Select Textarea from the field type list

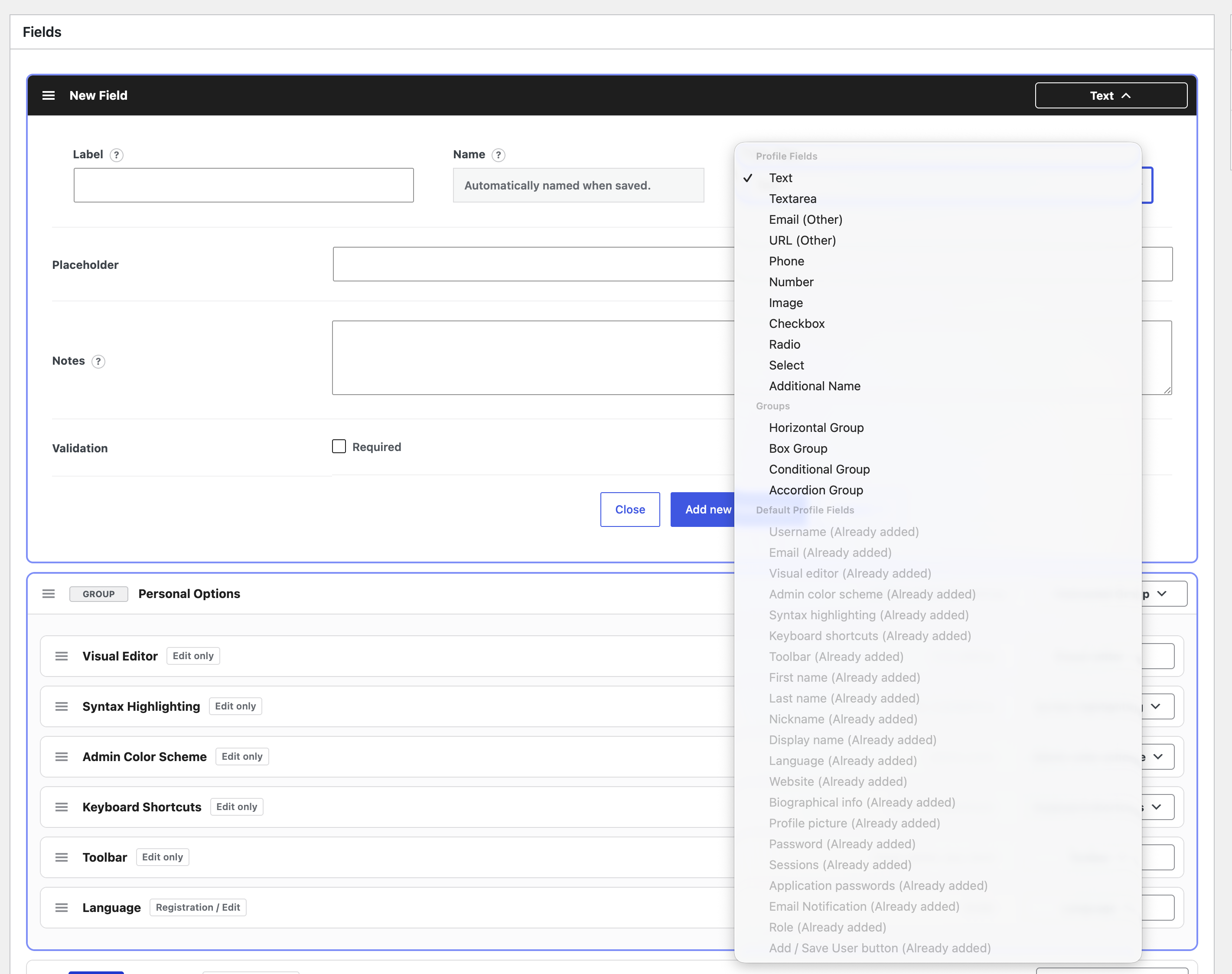coord(938,199)
